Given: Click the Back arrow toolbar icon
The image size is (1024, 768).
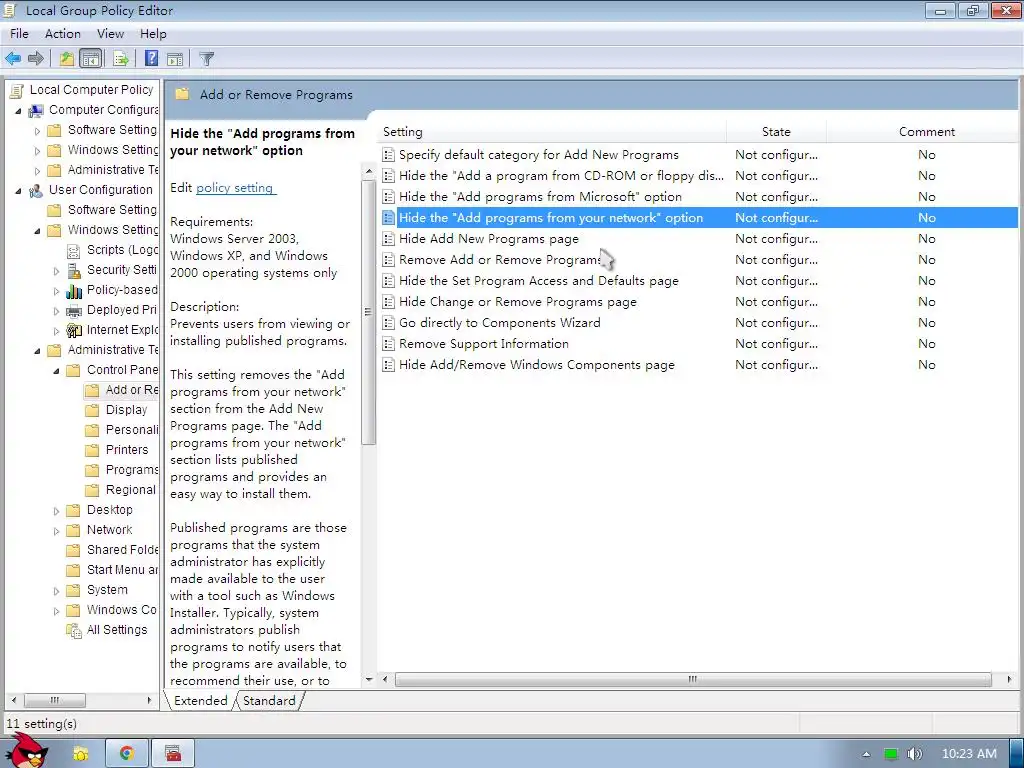Looking at the screenshot, I should point(12,59).
